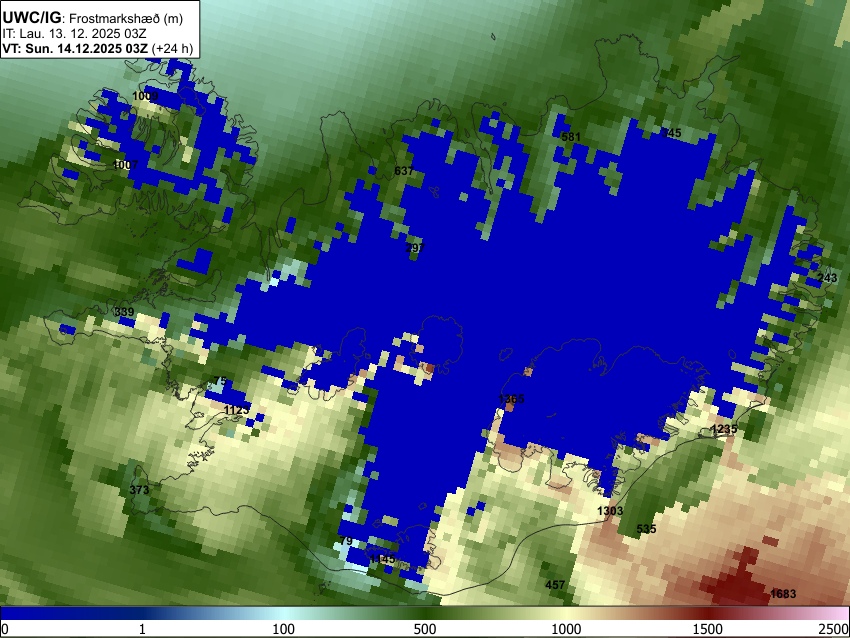Click the map value label "535"

pyautogui.click(x=646, y=529)
